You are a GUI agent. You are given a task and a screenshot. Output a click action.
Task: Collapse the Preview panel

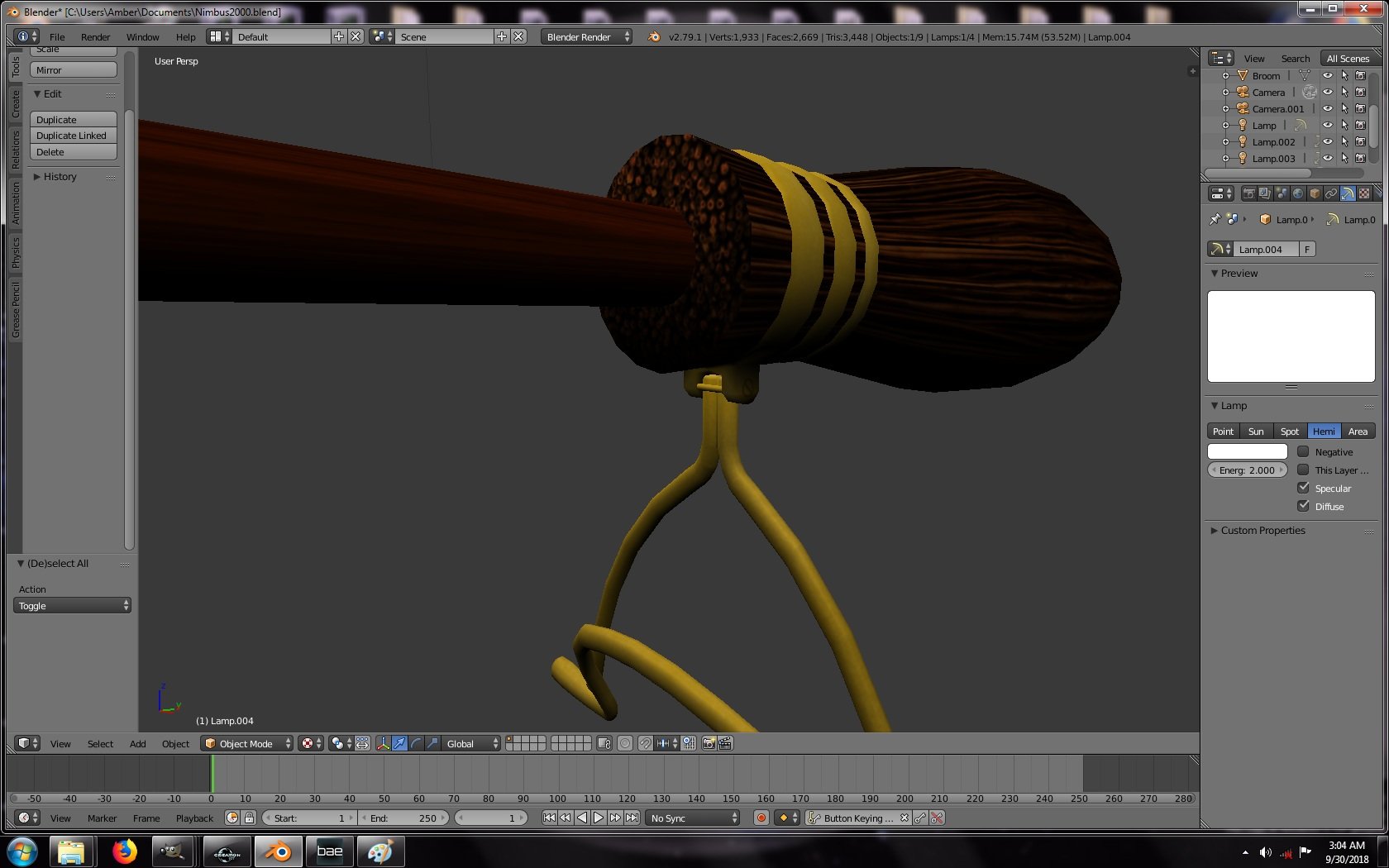[1215, 273]
